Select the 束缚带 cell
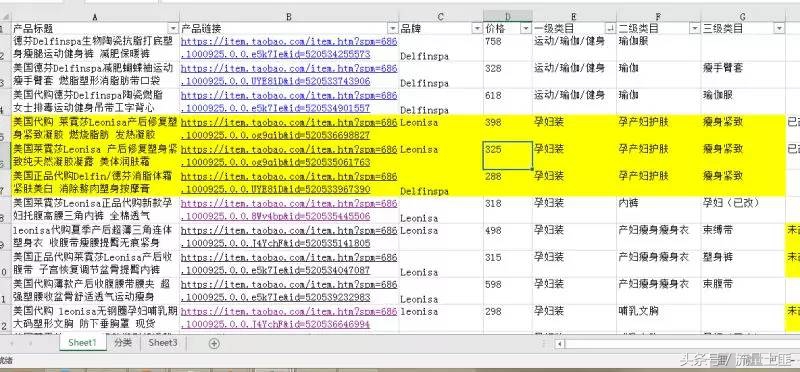The width and height of the screenshot is (800, 372). (x=743, y=237)
